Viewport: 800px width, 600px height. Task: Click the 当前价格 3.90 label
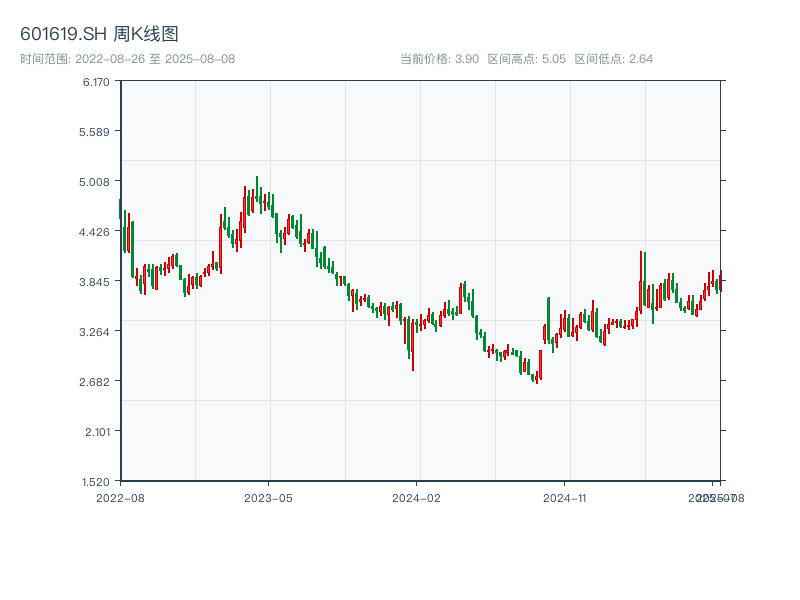(x=439, y=59)
